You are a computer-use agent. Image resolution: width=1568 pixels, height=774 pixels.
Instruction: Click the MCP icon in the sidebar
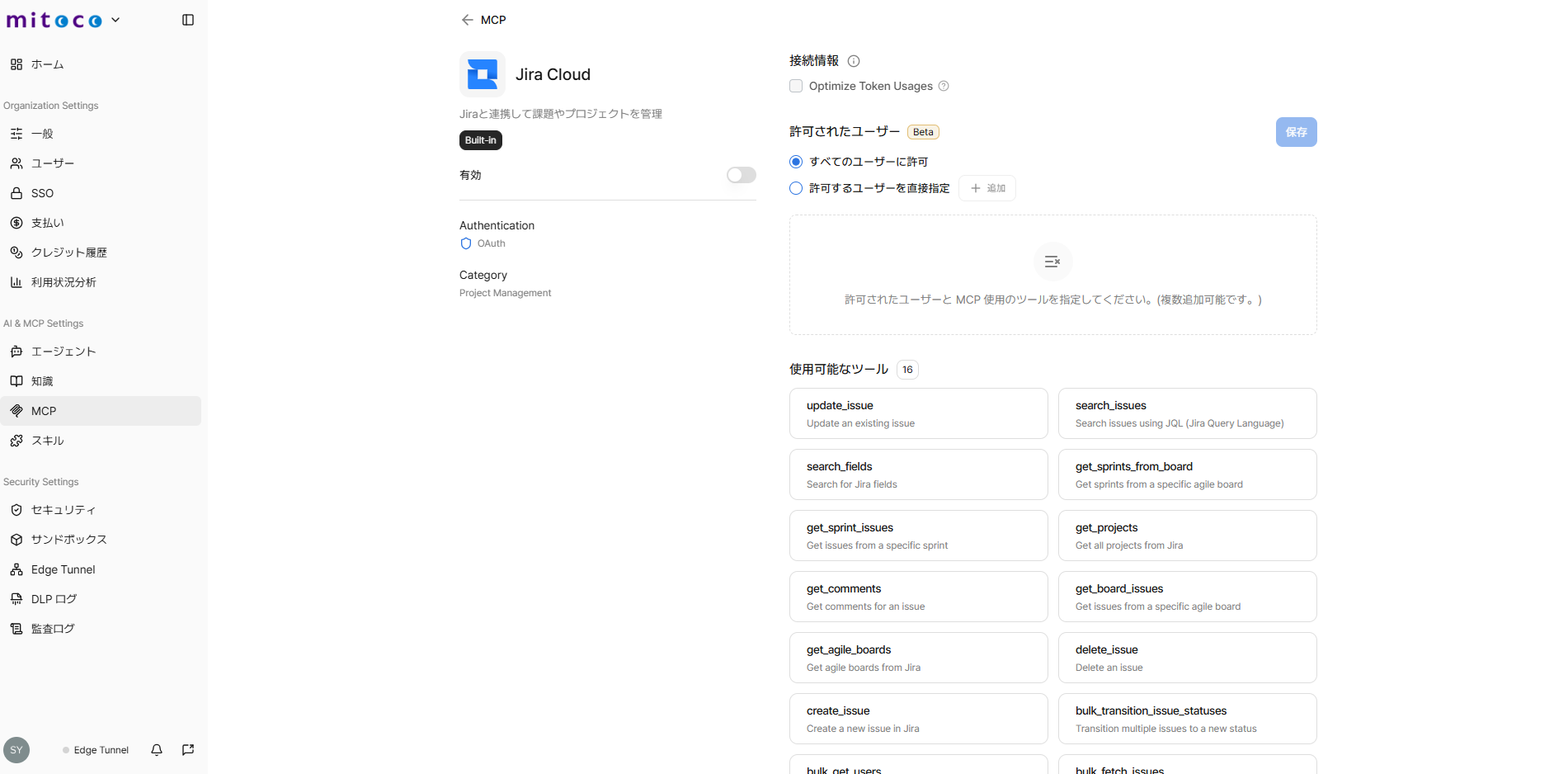[16, 411]
